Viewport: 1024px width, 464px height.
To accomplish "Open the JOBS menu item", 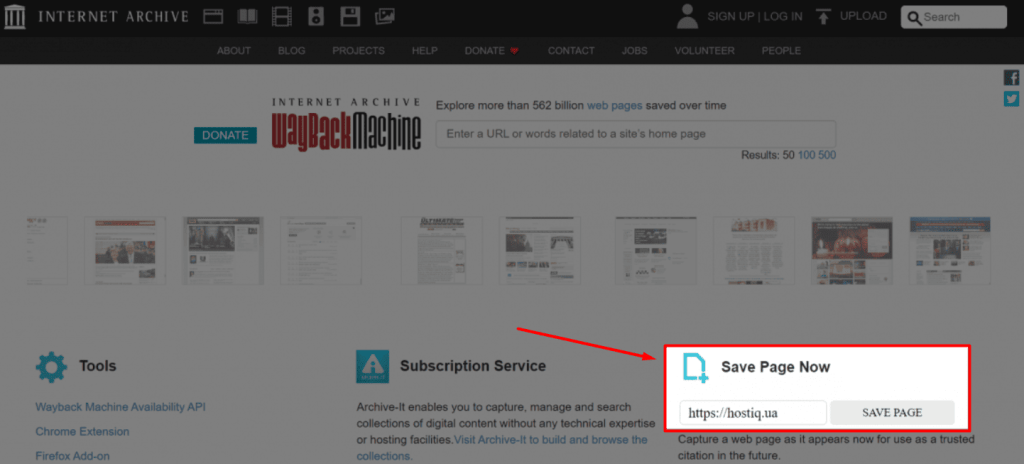I will coord(635,50).
